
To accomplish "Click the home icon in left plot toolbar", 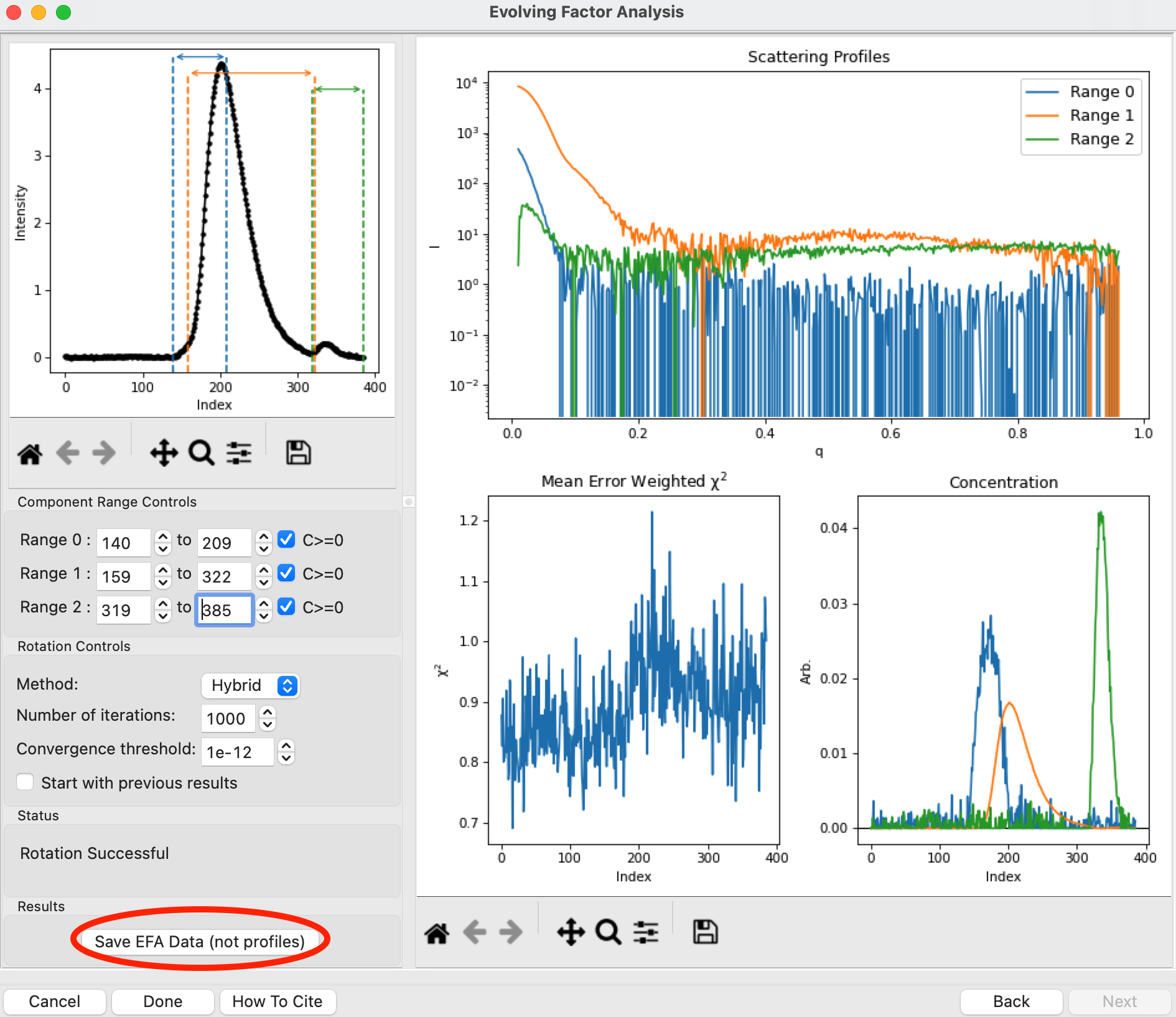I will click(30, 454).
